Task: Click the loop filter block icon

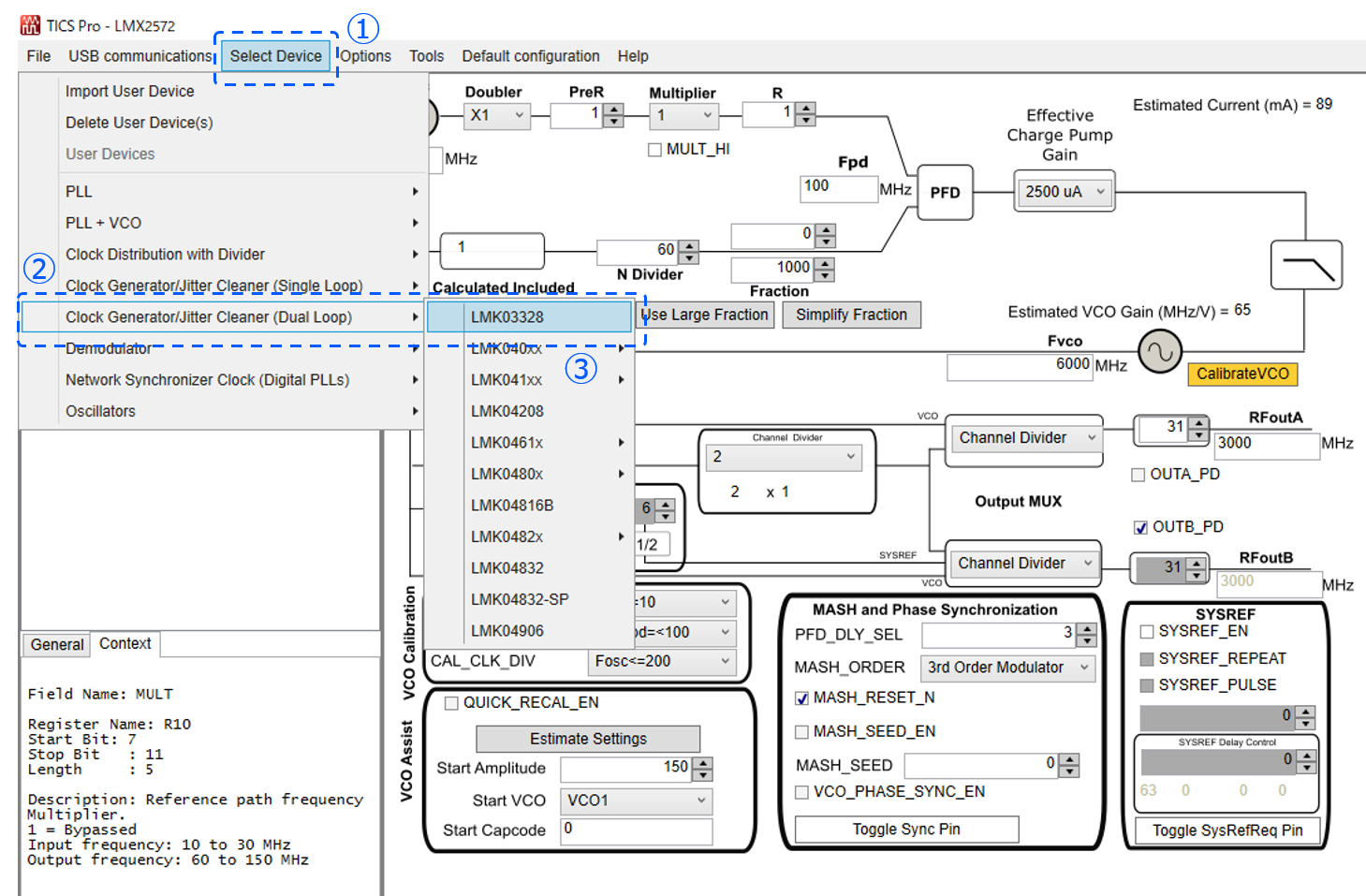Action: [x=1306, y=265]
